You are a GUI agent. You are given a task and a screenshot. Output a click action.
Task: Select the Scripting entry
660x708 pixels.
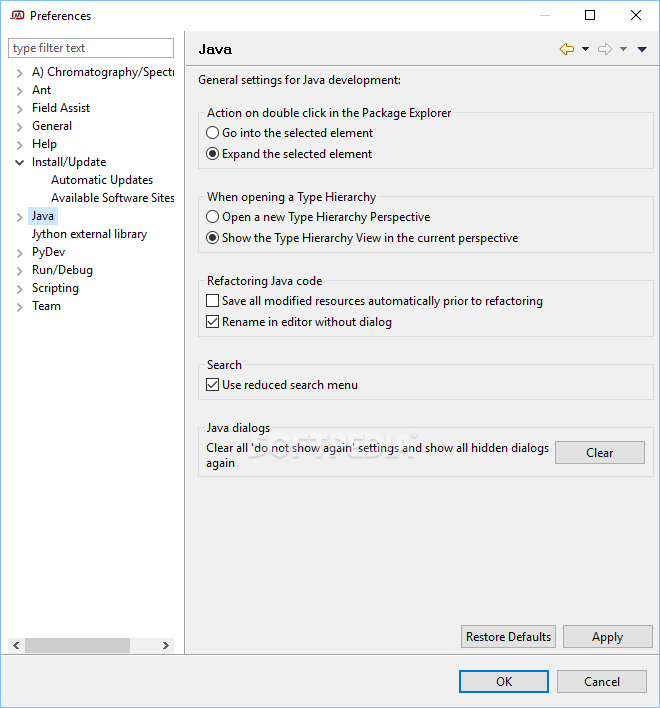coord(55,288)
